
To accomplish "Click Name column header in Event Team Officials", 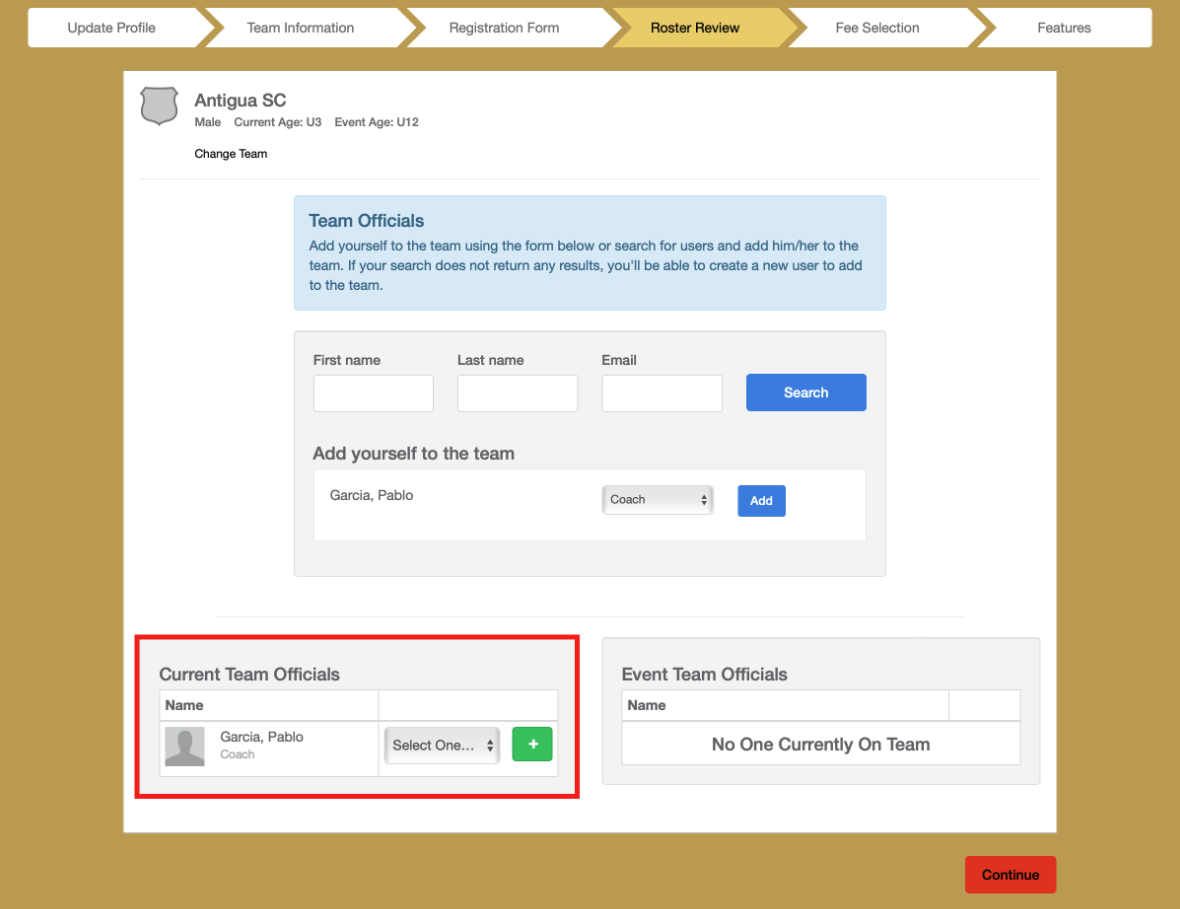I will pos(646,705).
